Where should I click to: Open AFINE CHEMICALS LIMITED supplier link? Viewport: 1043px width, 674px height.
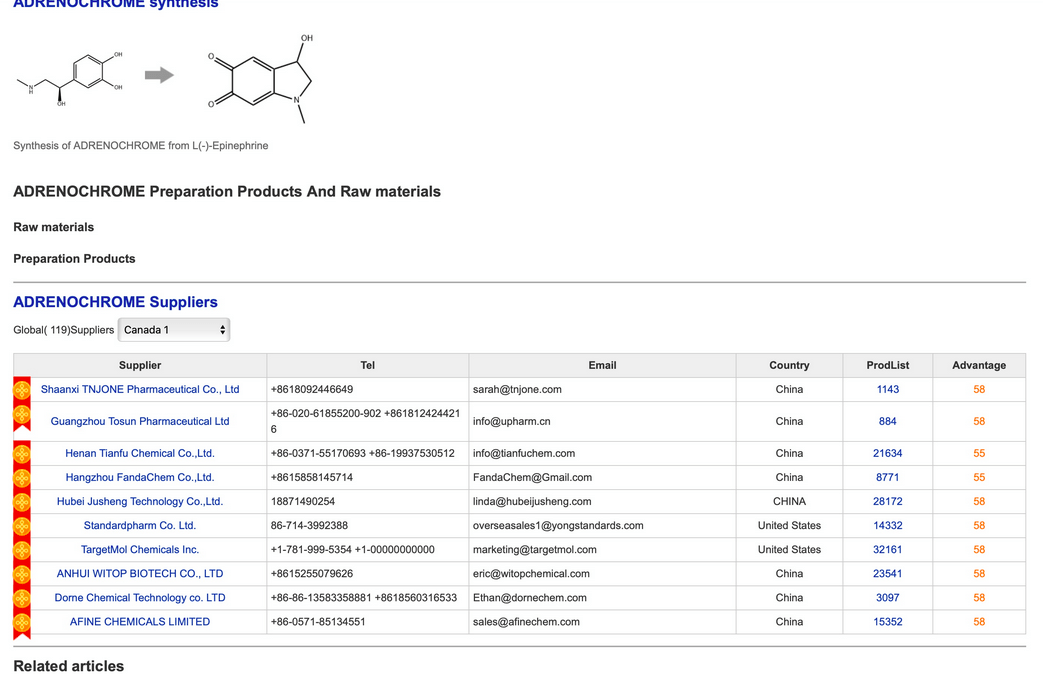(x=140, y=621)
